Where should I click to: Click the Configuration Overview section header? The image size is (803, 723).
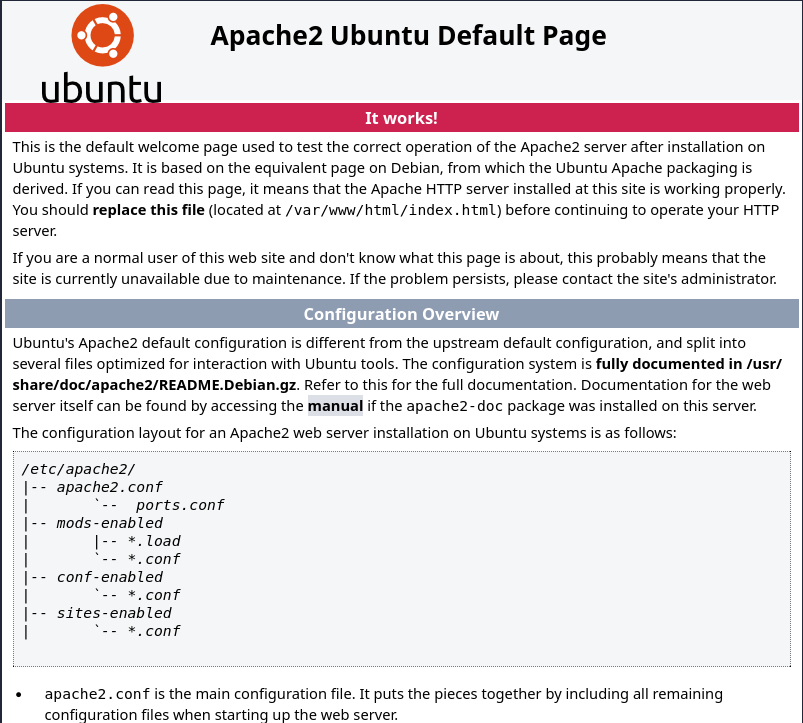[401, 314]
